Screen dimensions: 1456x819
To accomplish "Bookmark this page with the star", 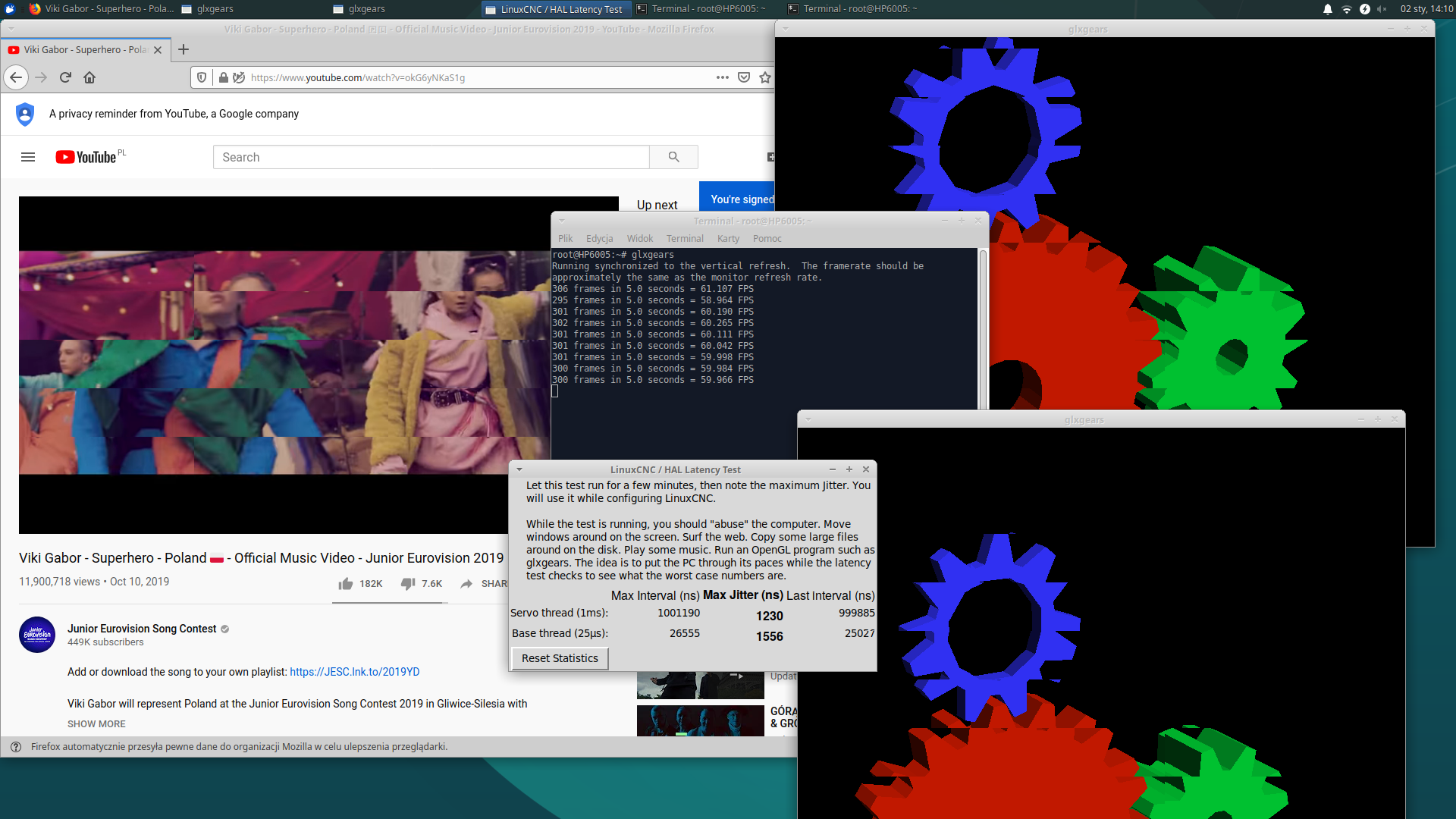I will tap(765, 77).
